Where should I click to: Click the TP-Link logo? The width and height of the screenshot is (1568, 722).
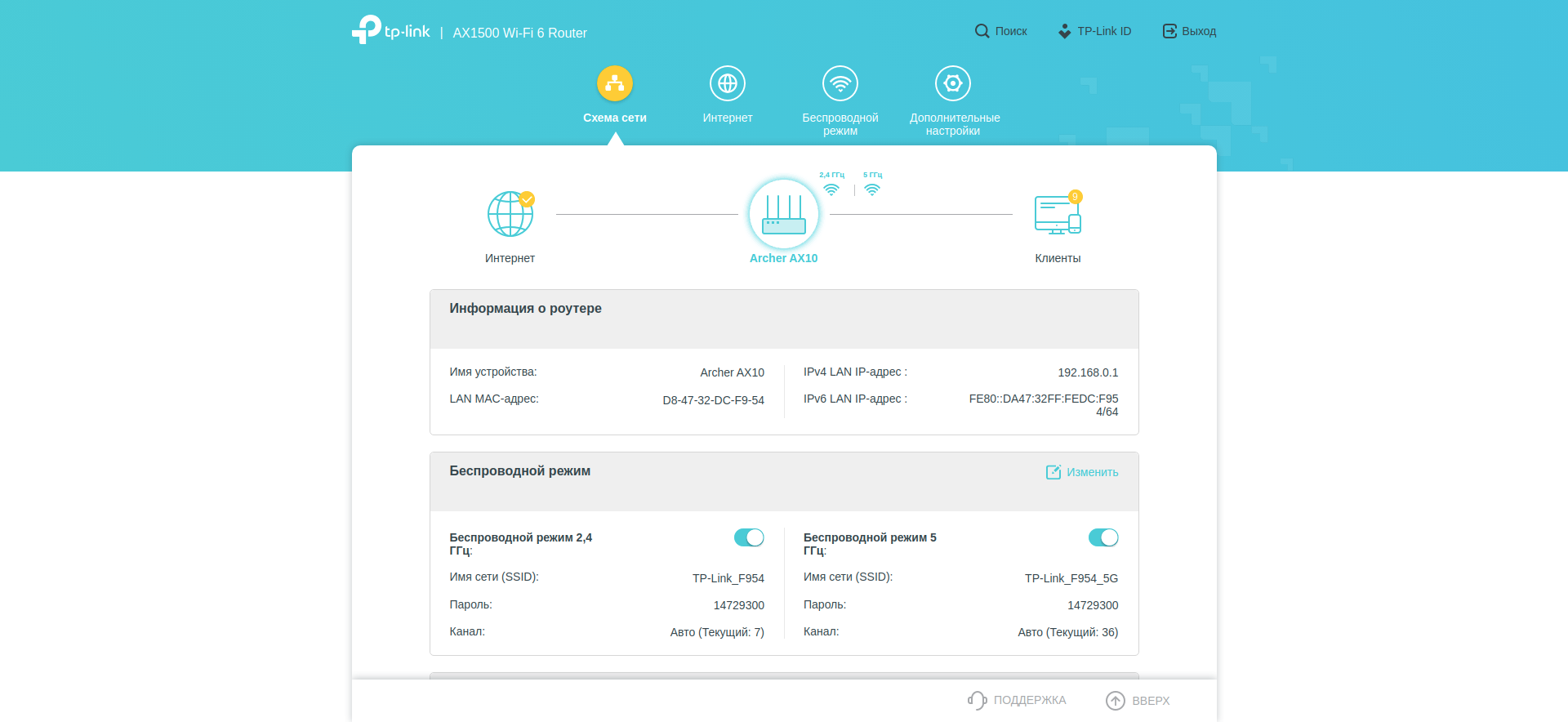coord(390,31)
